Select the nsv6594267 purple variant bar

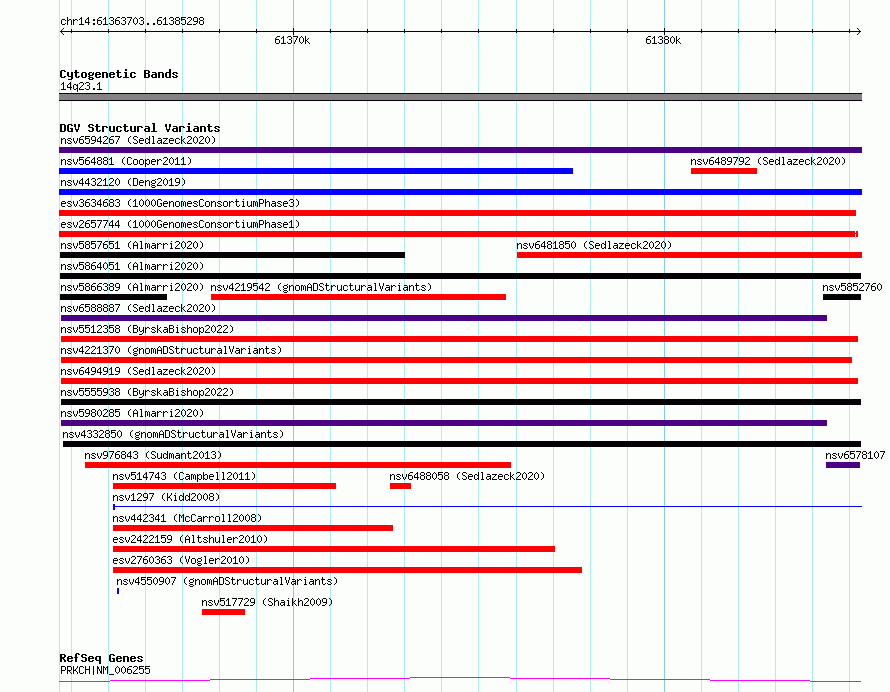tap(460, 150)
